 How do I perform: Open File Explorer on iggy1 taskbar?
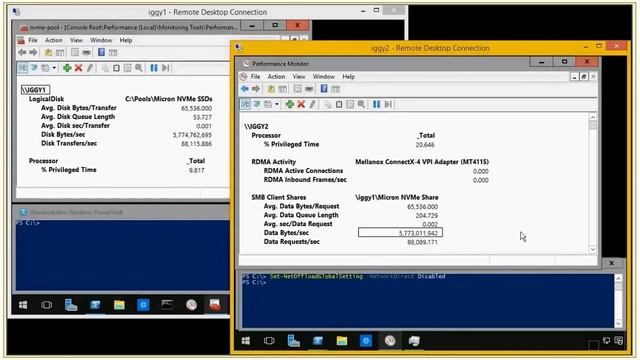119,305
